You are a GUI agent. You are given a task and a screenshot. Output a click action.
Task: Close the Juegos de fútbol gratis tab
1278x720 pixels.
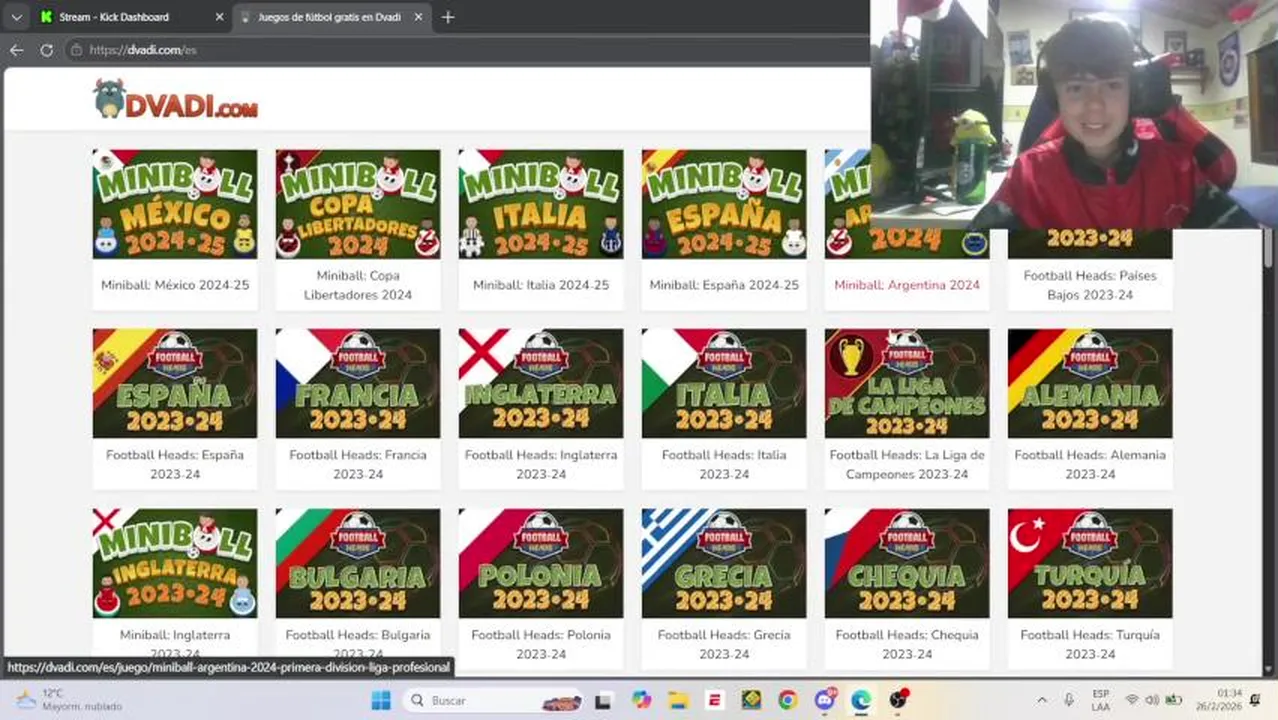coord(418,17)
